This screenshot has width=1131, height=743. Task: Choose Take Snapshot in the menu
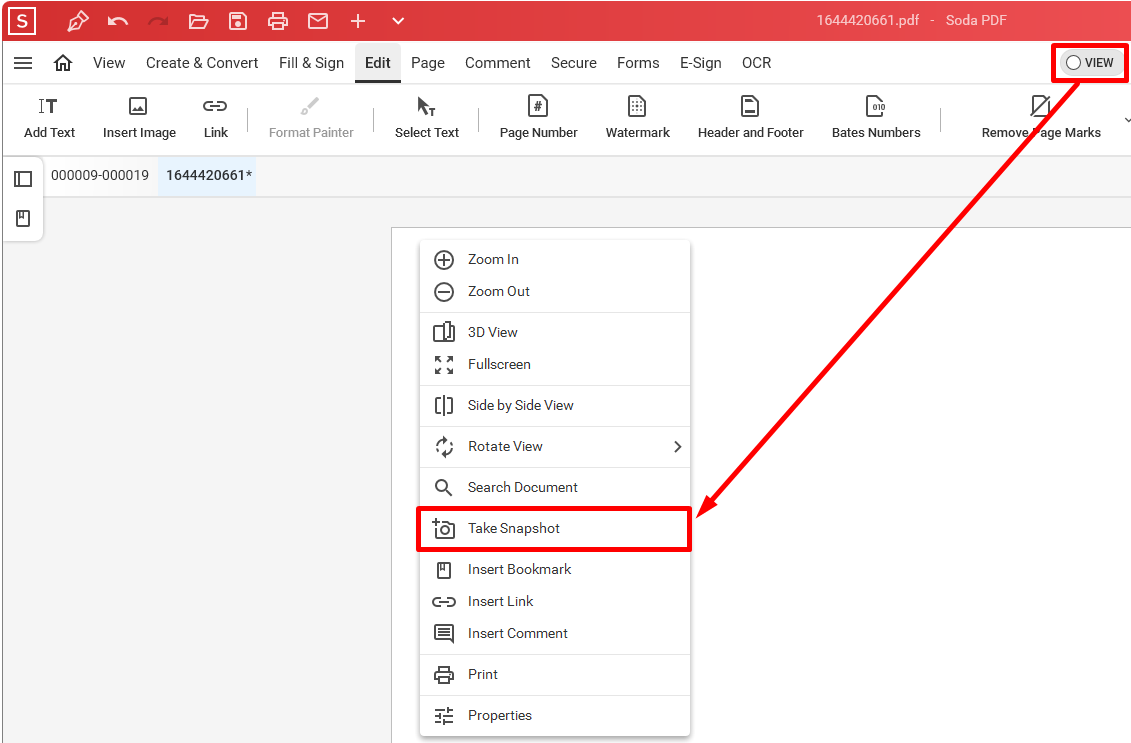(555, 529)
